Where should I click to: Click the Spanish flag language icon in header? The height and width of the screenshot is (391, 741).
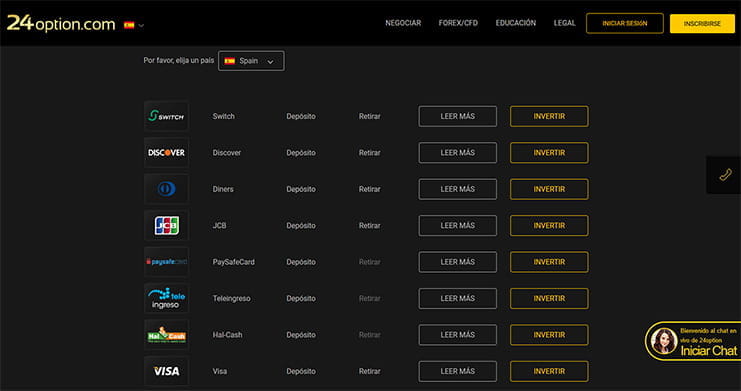[x=129, y=25]
